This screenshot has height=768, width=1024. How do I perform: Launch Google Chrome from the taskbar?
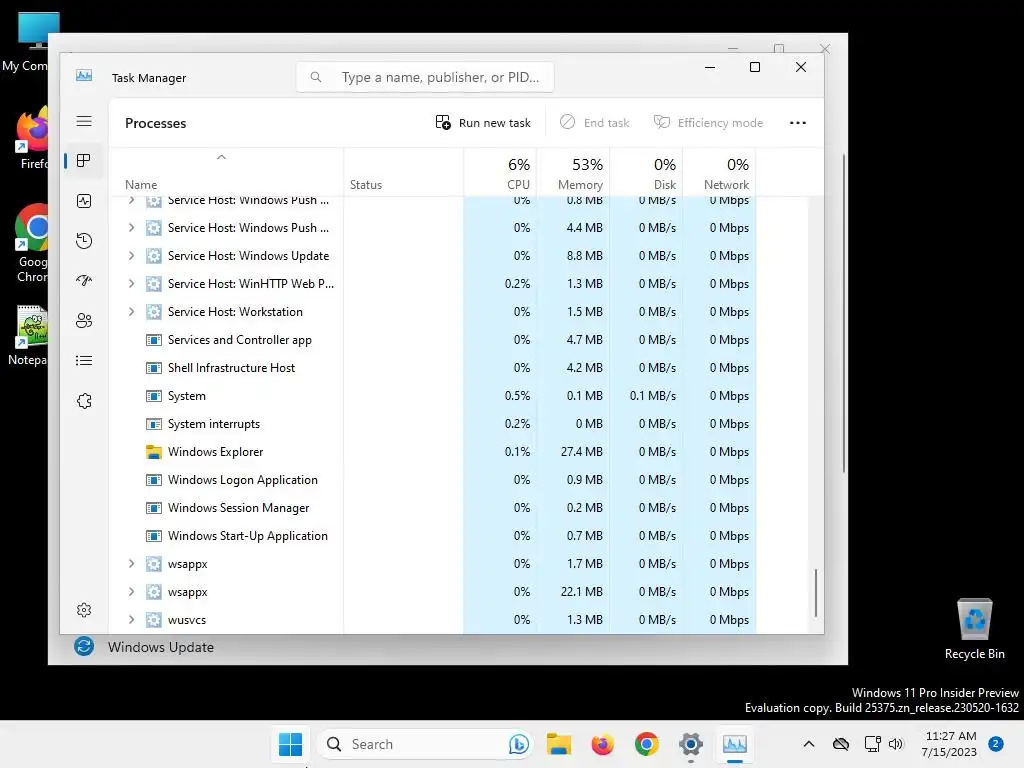point(647,744)
